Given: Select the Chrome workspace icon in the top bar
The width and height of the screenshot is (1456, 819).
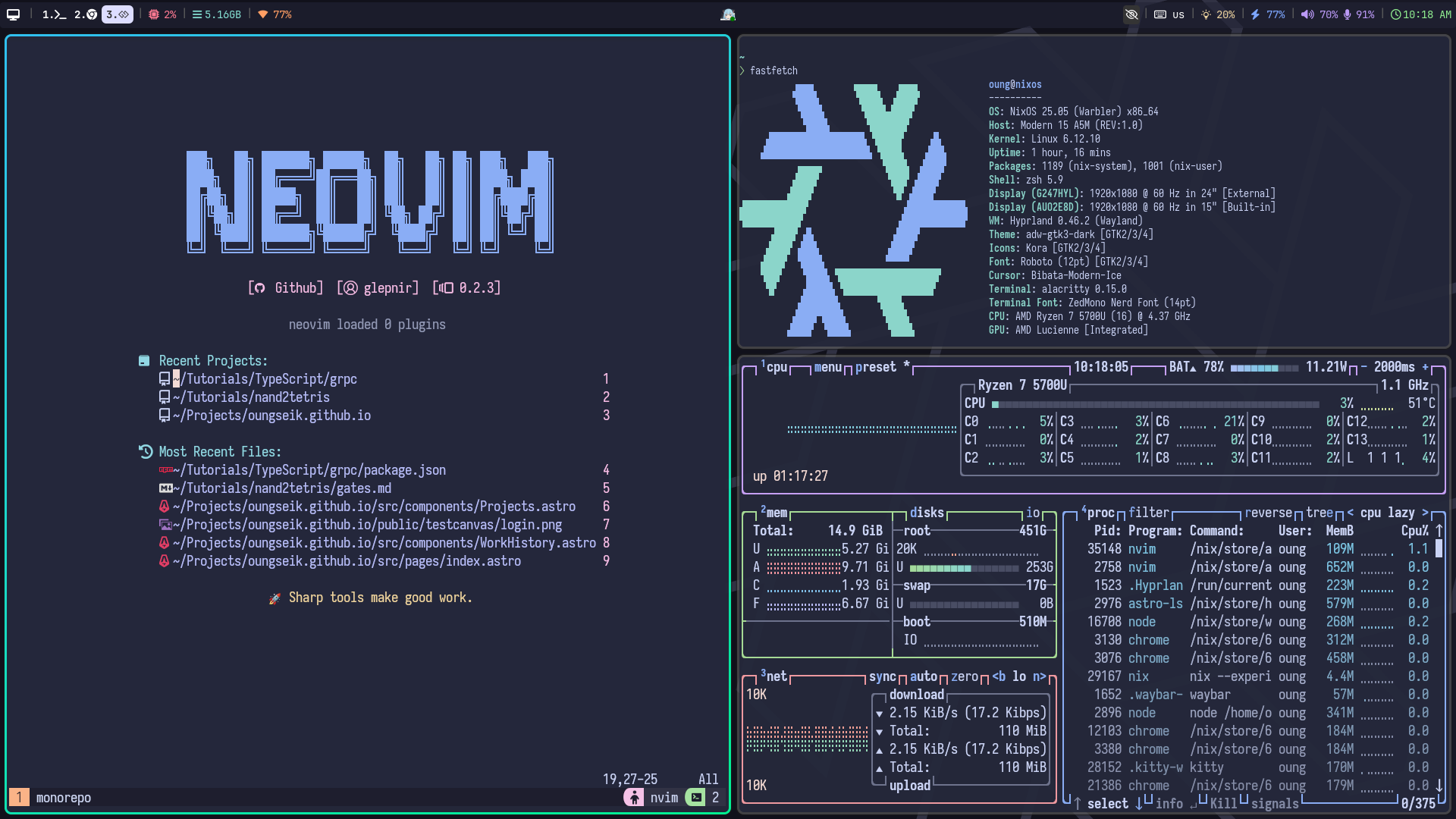Looking at the screenshot, I should point(89,14).
